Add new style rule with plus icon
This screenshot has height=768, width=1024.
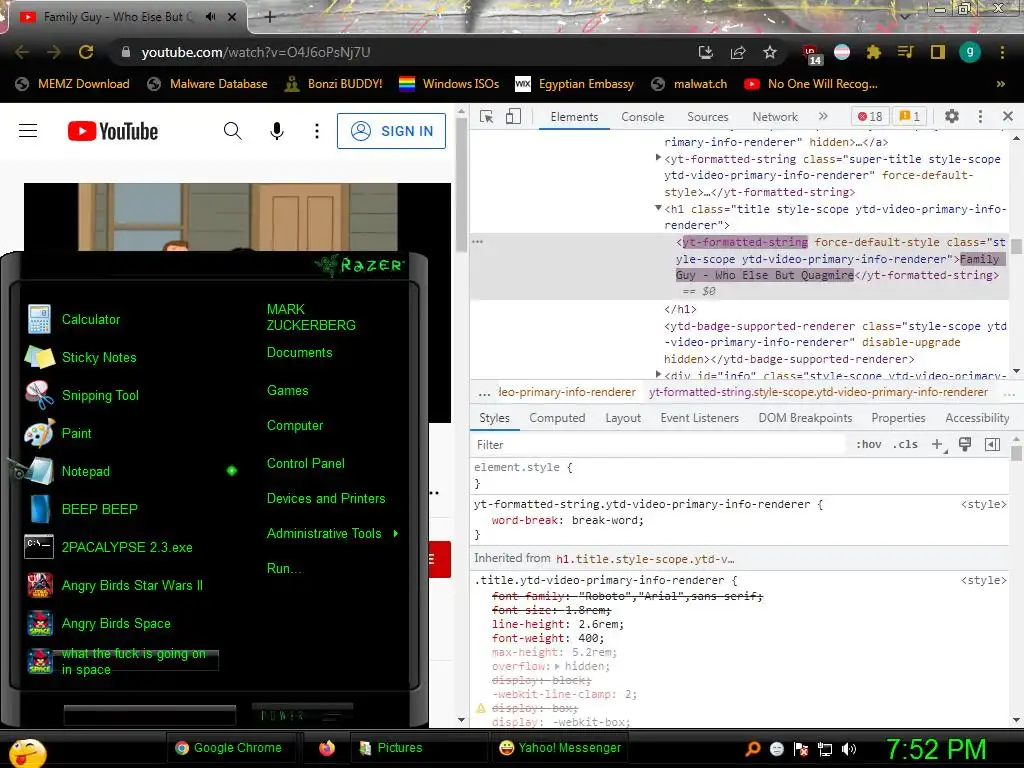(x=938, y=445)
